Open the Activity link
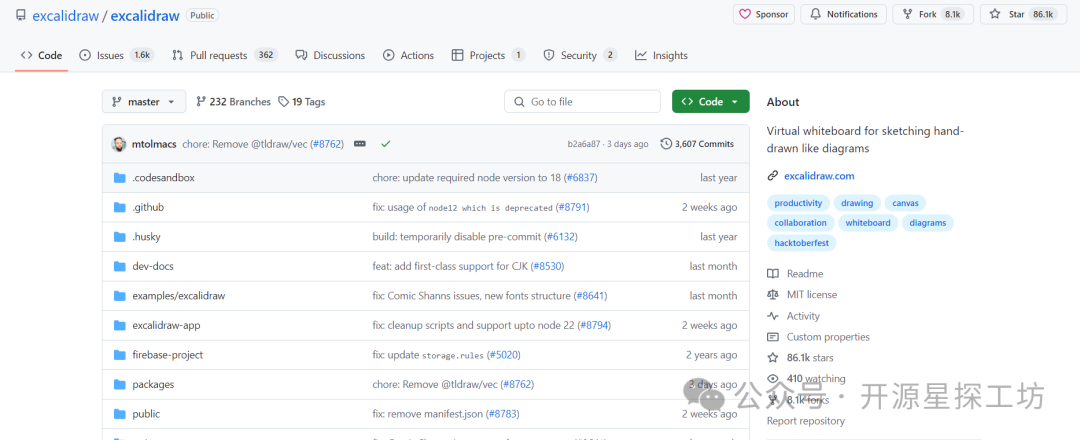Image resolution: width=1080 pixels, height=440 pixels. click(803, 316)
